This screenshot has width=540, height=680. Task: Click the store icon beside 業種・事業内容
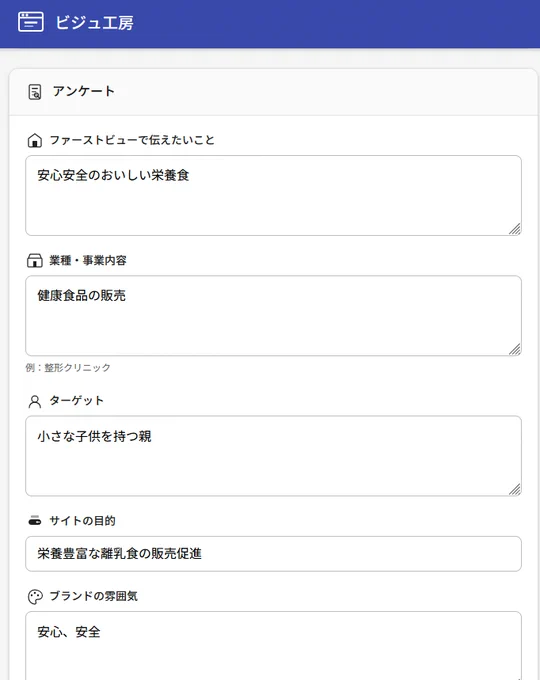35,261
